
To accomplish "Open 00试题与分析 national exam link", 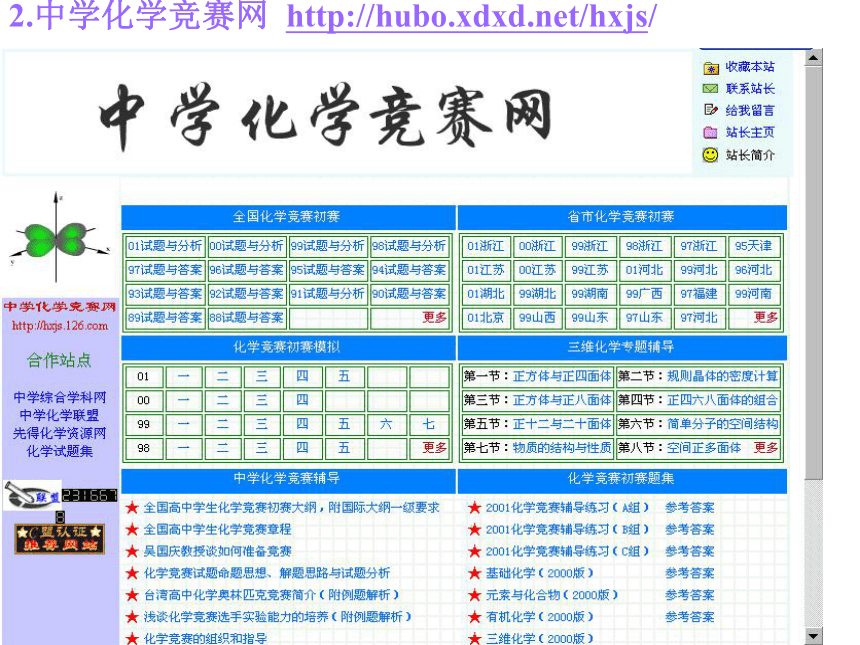I will (246, 246).
